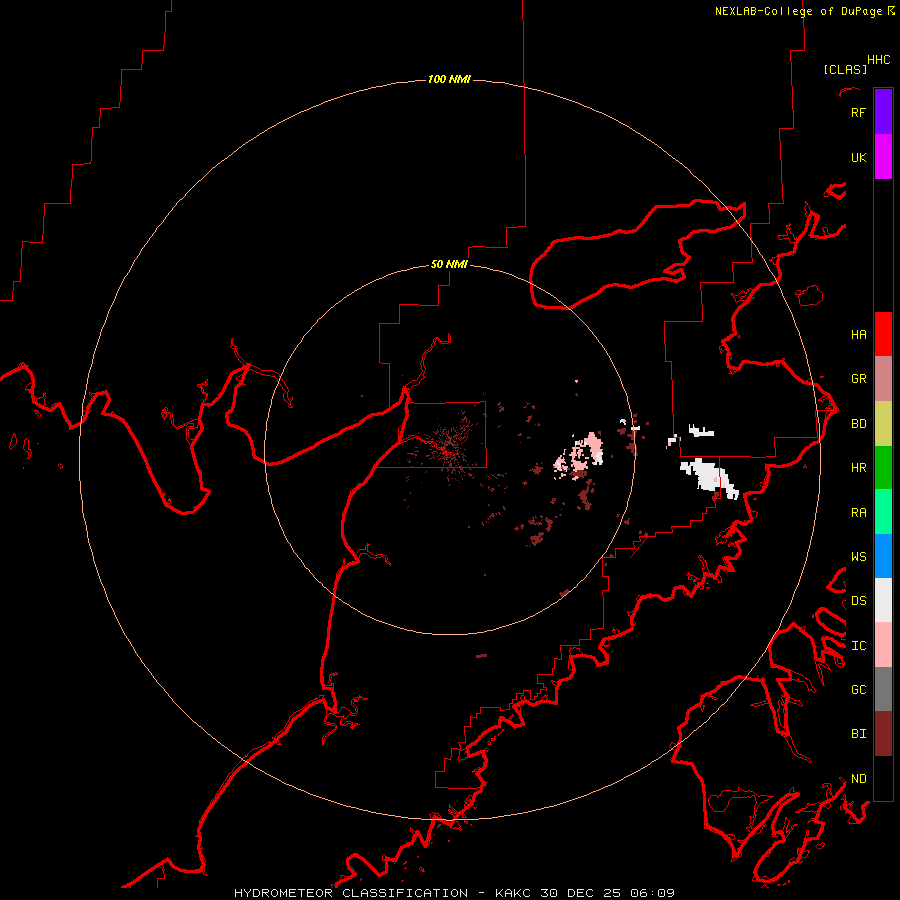Screen dimensions: 900x900
Task: Click the GR legend label
Action: [859, 379]
